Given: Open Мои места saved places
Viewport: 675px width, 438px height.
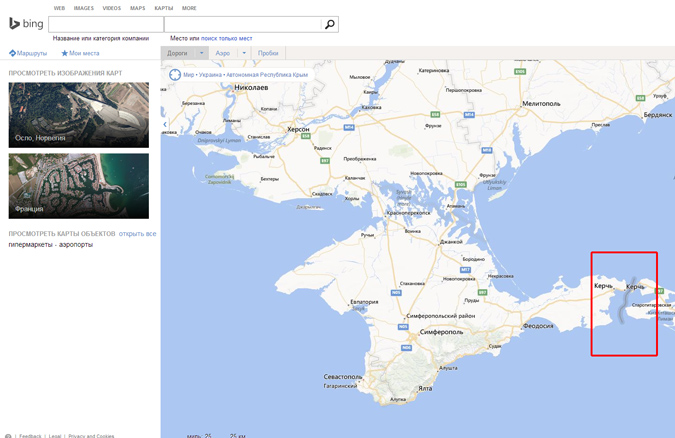Looking at the screenshot, I should (80, 53).
